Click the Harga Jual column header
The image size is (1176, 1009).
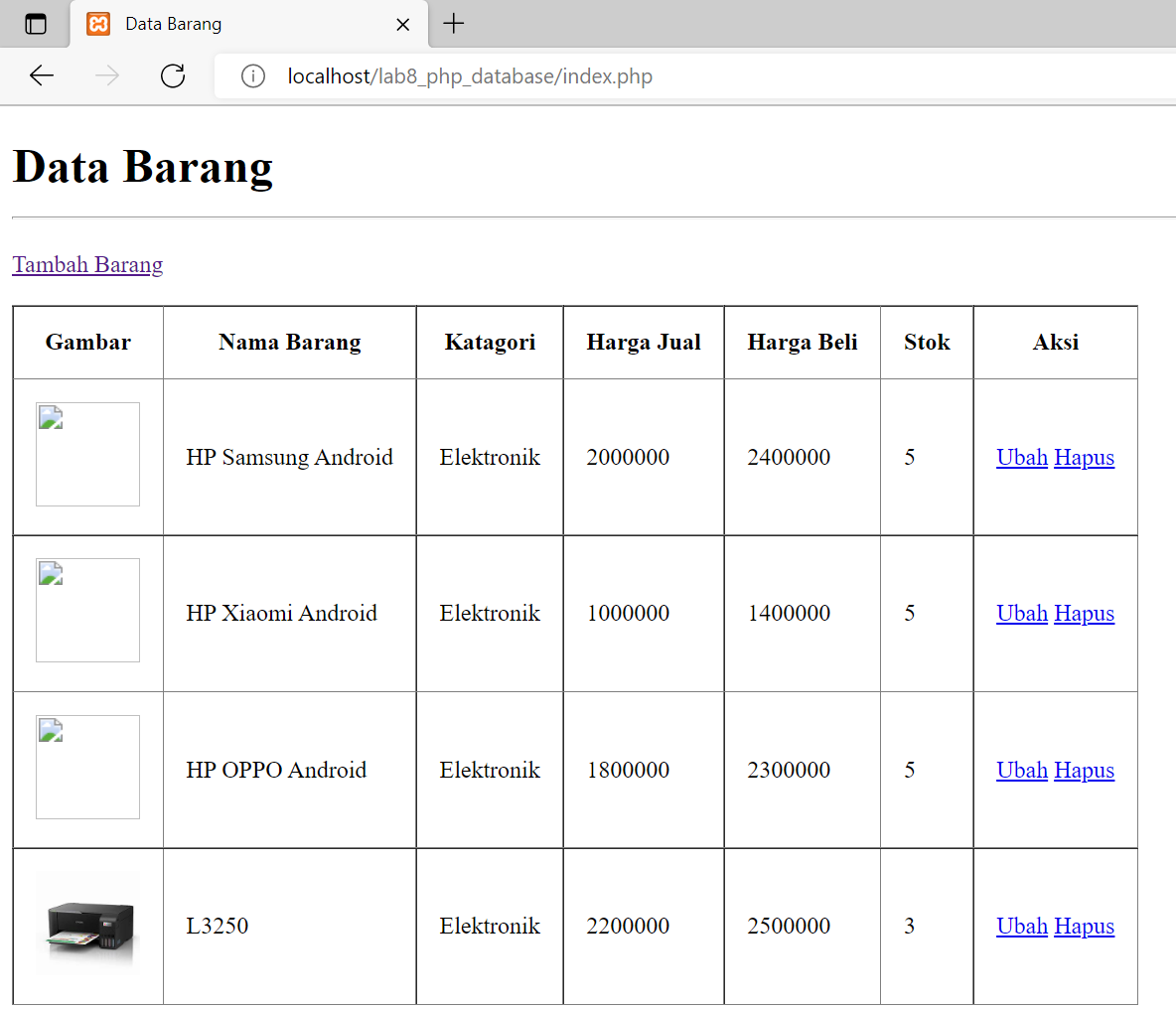tap(644, 342)
